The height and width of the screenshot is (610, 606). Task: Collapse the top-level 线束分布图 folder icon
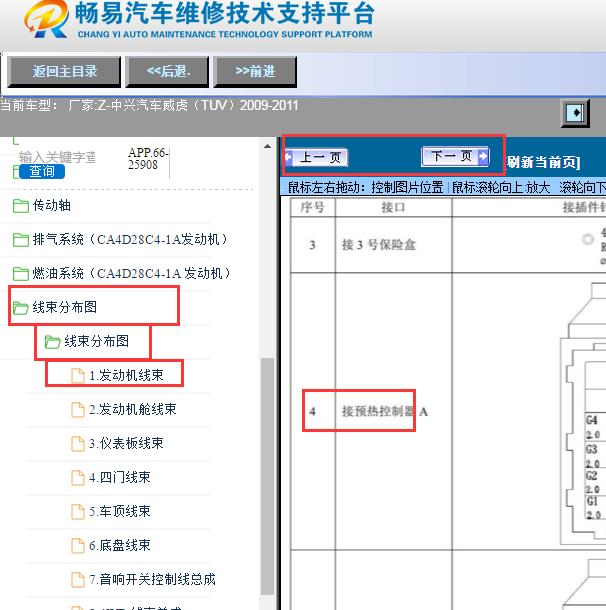click(x=20, y=308)
